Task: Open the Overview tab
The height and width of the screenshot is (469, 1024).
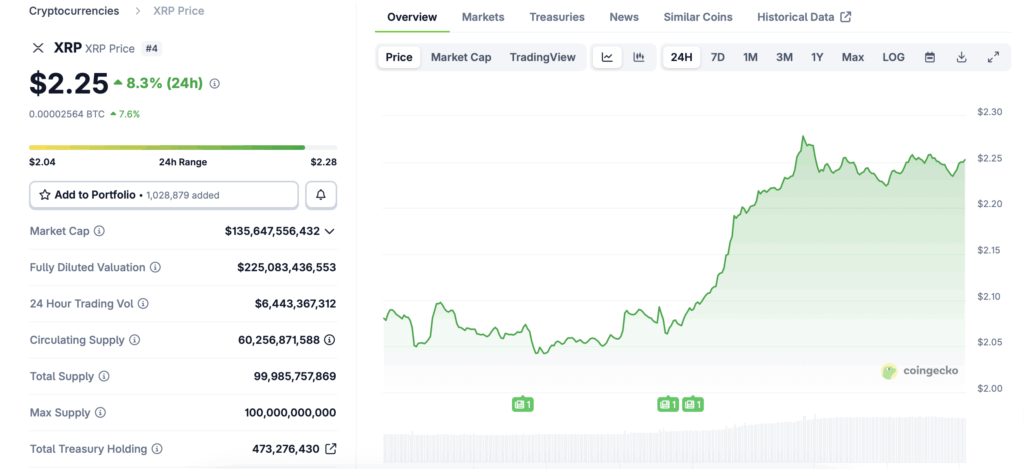Action: click(x=412, y=17)
